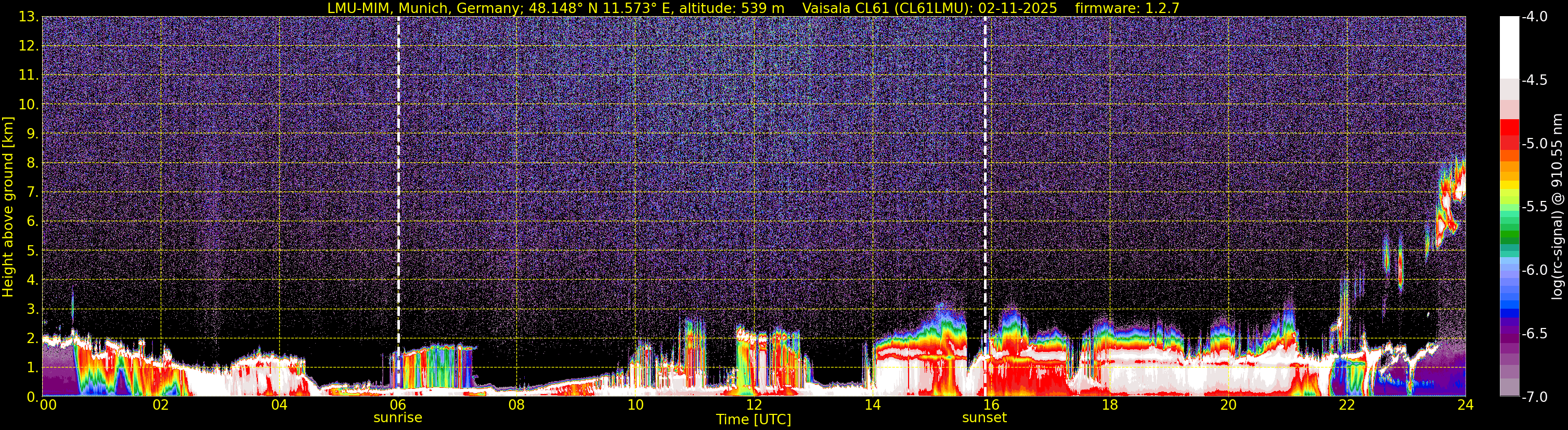Click the '-6.5' colorbar tick label
1568x430 pixels.
pyautogui.click(x=1534, y=334)
